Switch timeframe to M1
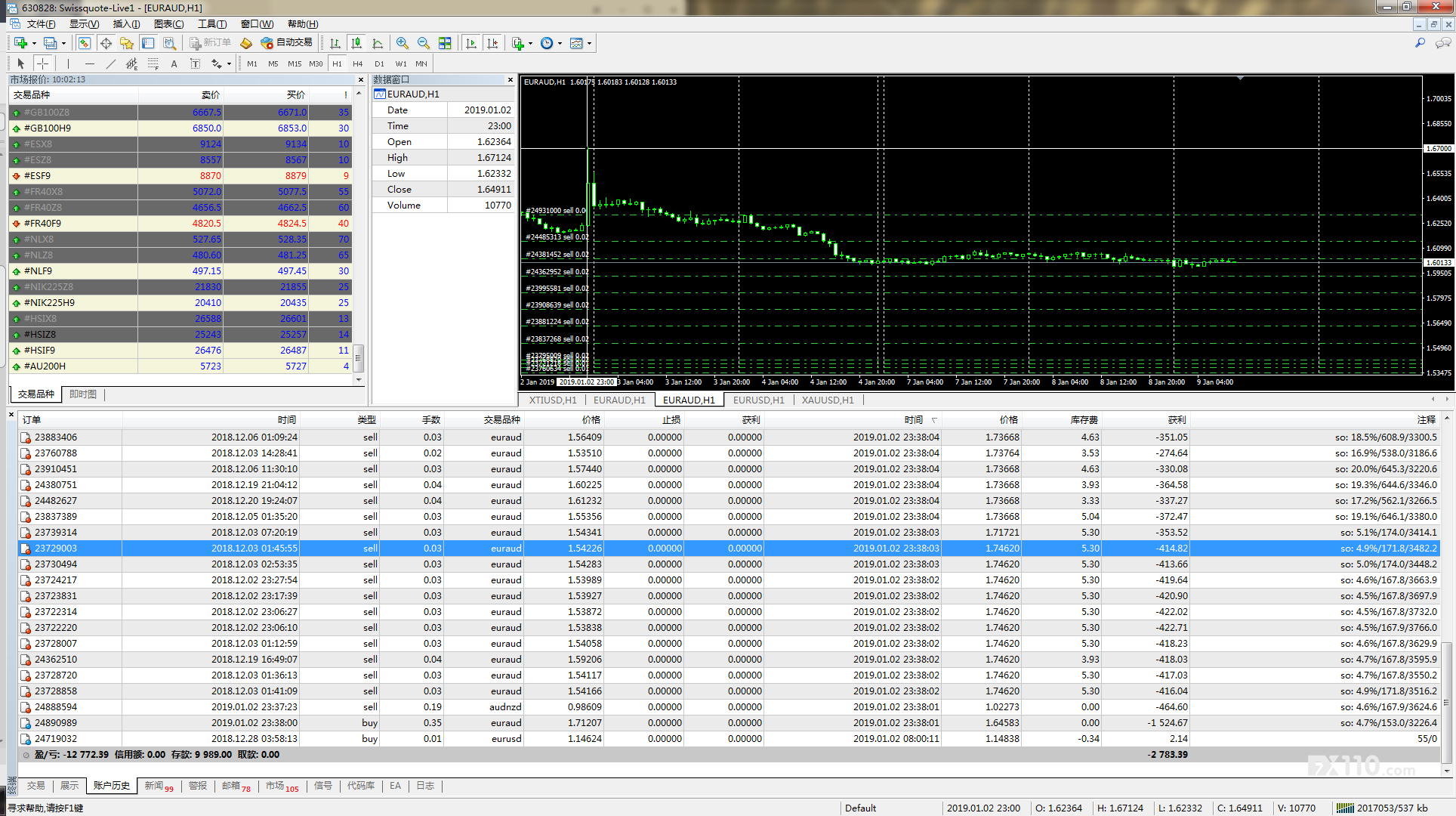 coord(252,63)
